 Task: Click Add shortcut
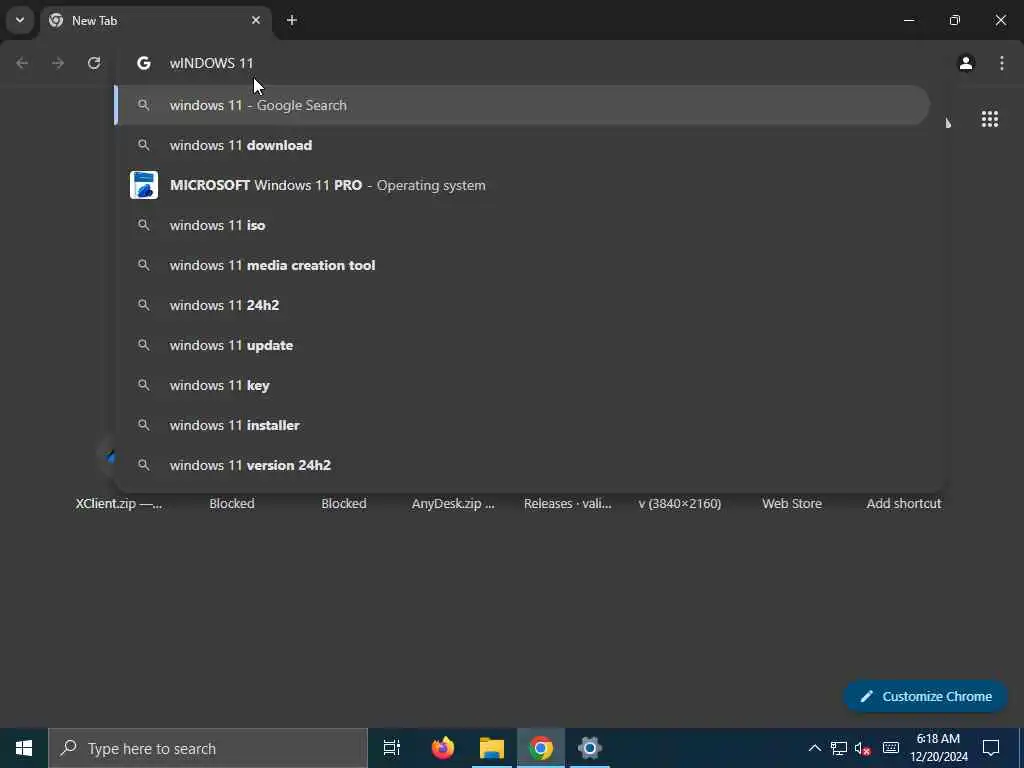pyautogui.click(x=904, y=504)
